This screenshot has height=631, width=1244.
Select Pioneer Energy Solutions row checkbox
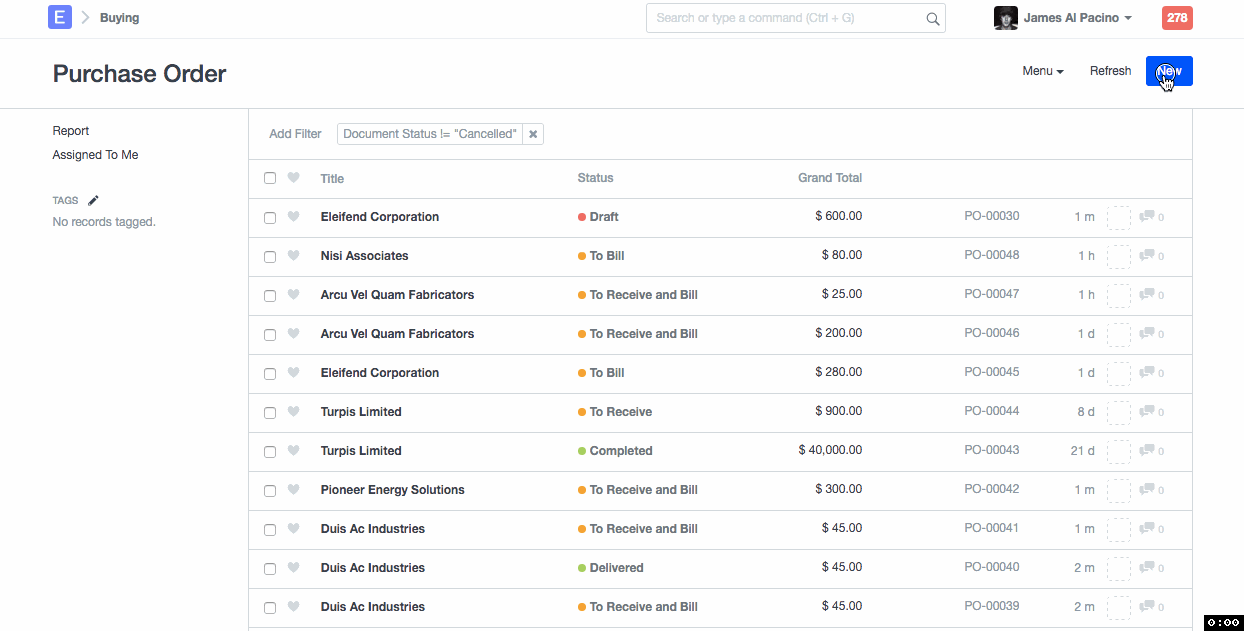click(270, 490)
